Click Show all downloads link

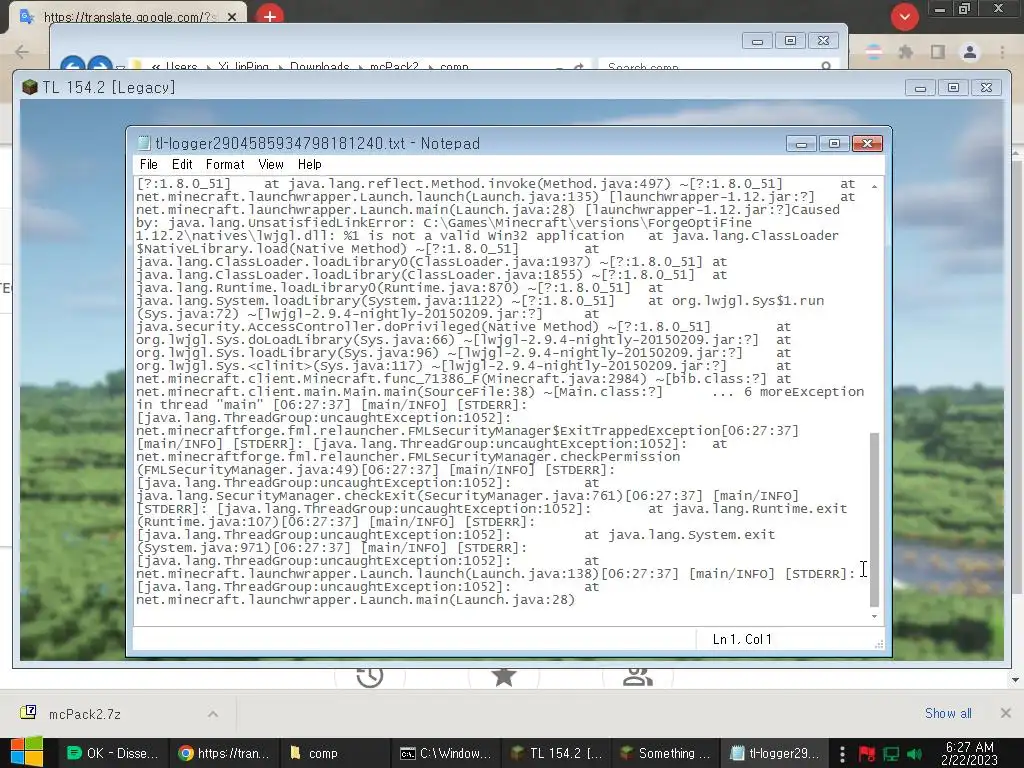948,713
